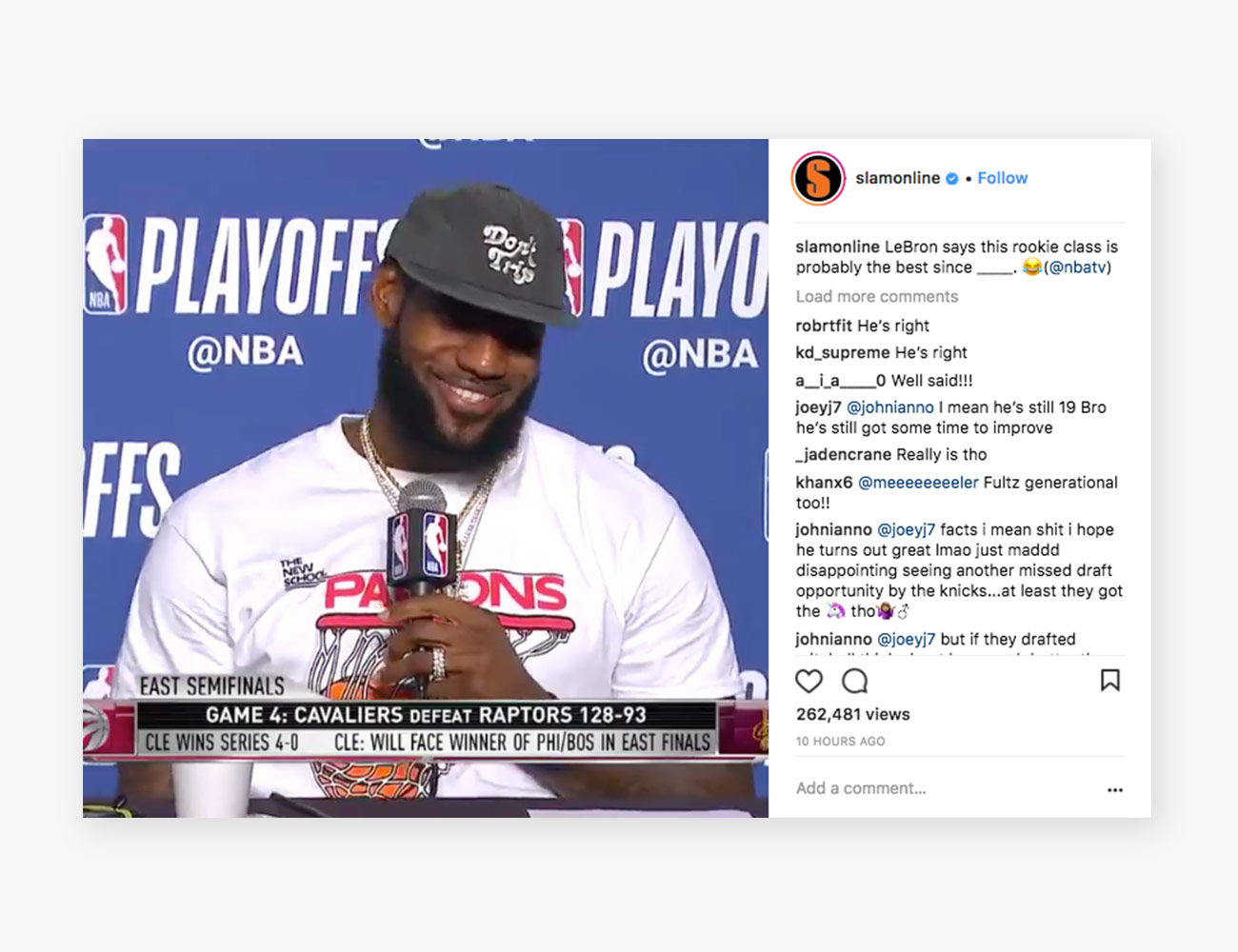
Task: Open the _jadencrane commenter profile
Action: pyautogui.click(x=844, y=455)
